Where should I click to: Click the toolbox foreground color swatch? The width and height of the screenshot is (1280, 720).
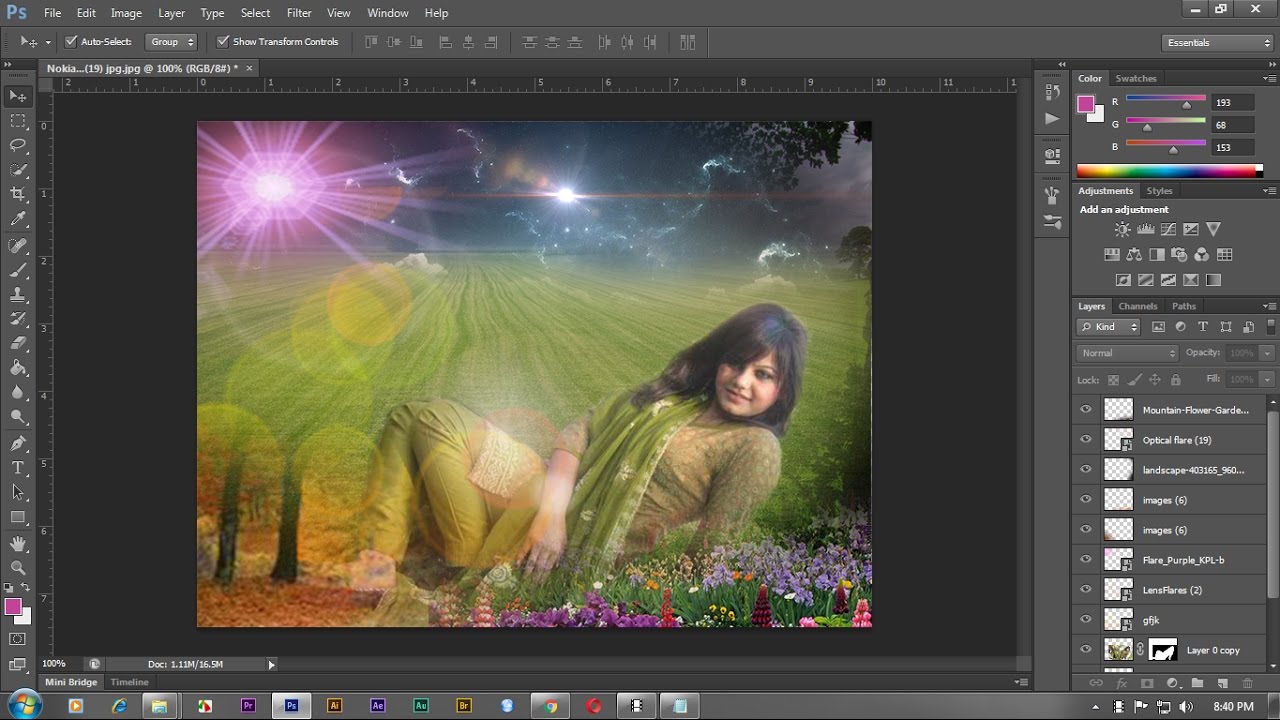point(13,607)
